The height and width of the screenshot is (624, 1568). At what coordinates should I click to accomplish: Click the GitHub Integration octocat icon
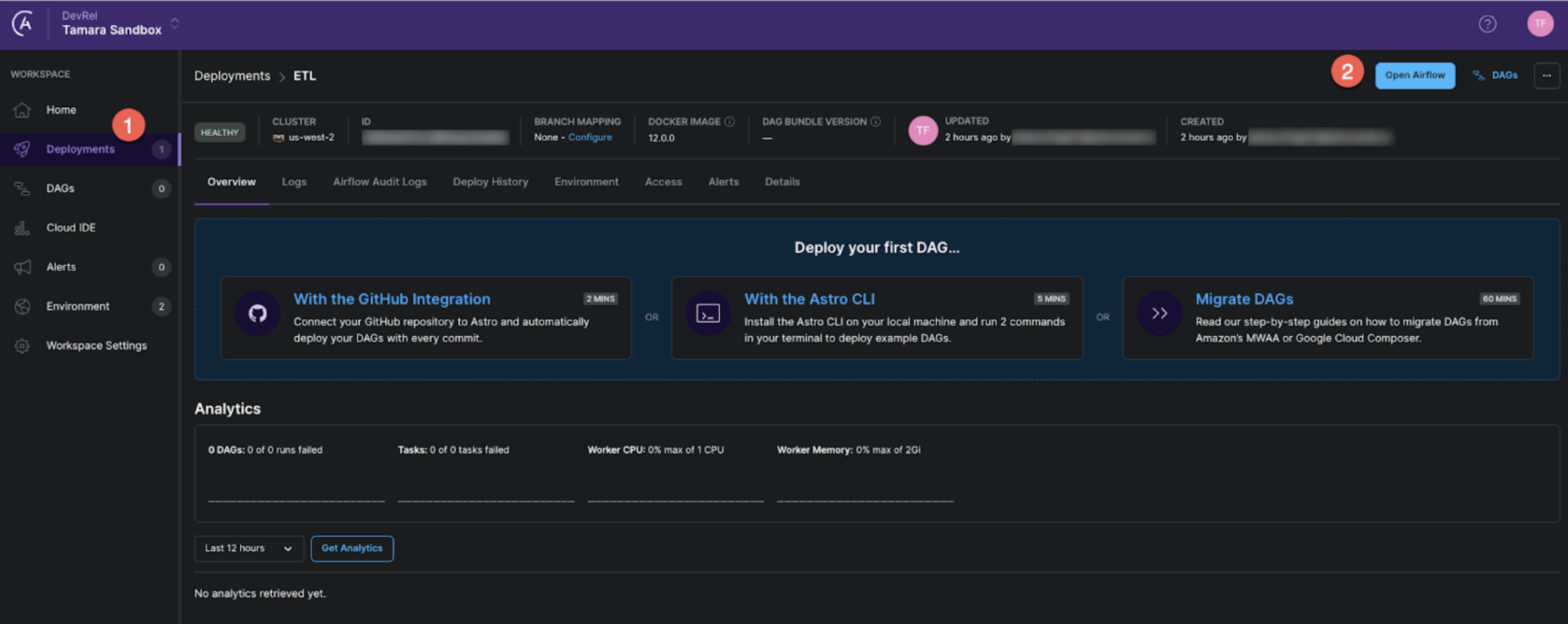[257, 314]
